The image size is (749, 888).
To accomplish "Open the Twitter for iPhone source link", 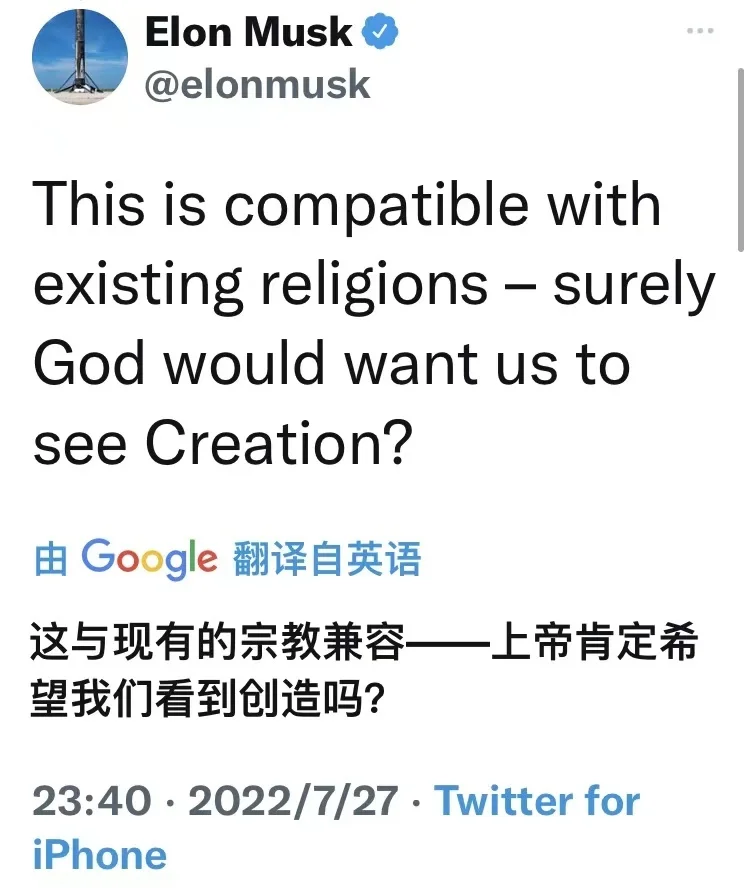I will [537, 802].
